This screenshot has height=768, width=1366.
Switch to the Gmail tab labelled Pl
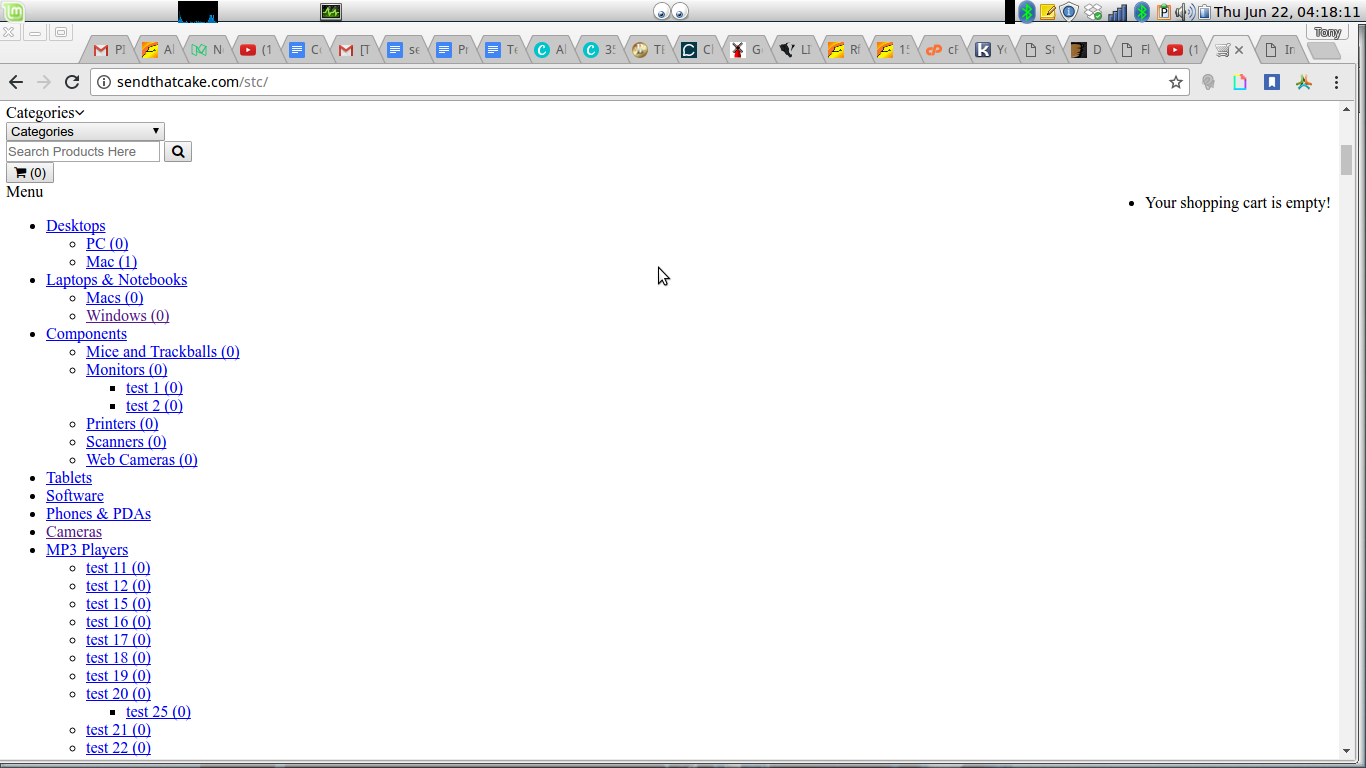coord(109,49)
